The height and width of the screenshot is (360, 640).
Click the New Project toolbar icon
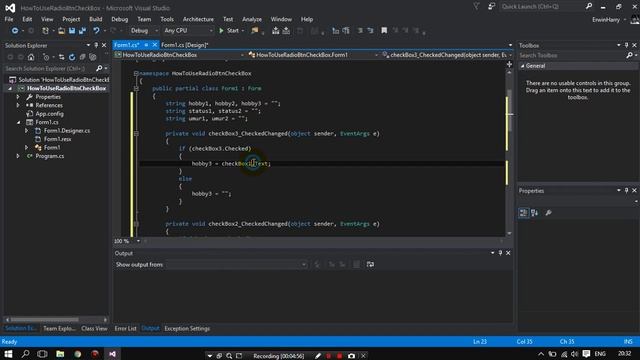(45, 31)
